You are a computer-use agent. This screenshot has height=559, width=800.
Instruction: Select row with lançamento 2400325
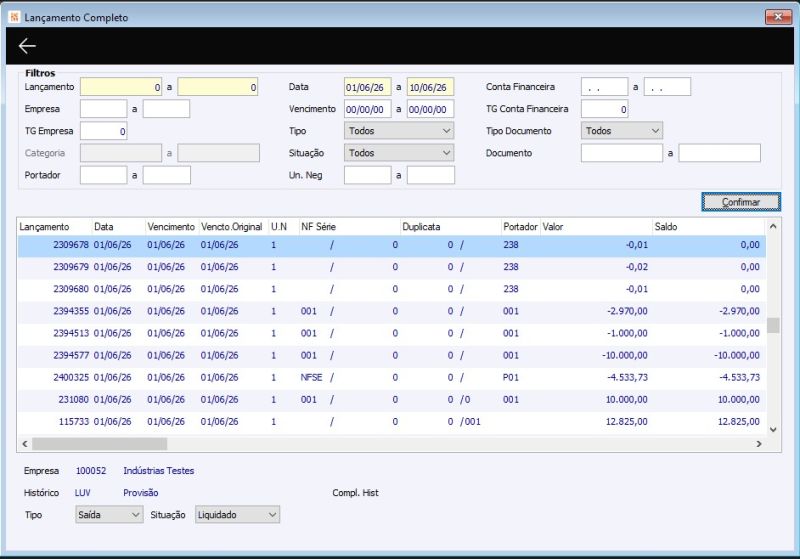[391, 377]
